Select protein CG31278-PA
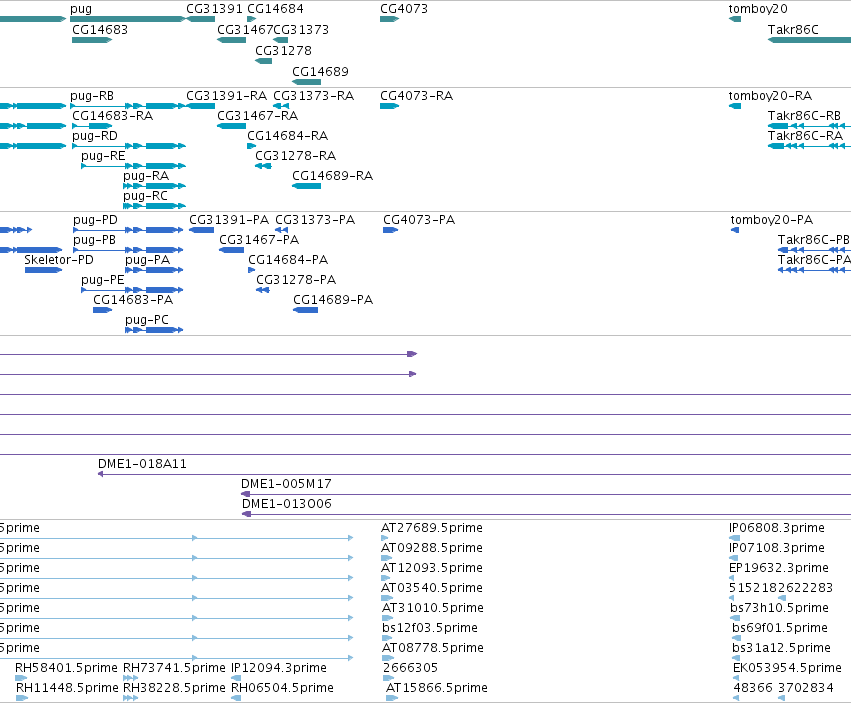This screenshot has height=703, width=851. pos(296,280)
